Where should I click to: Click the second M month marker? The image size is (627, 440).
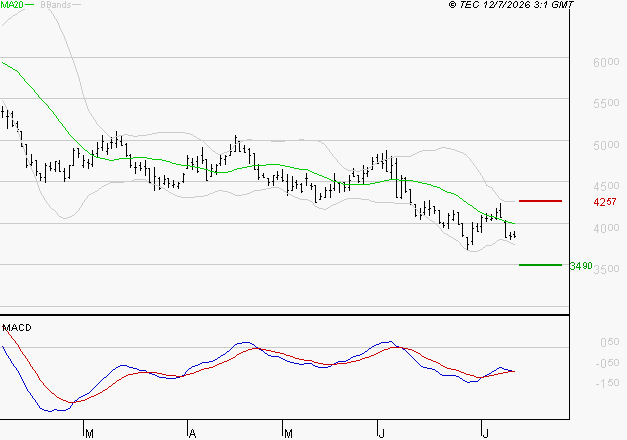click(x=288, y=434)
